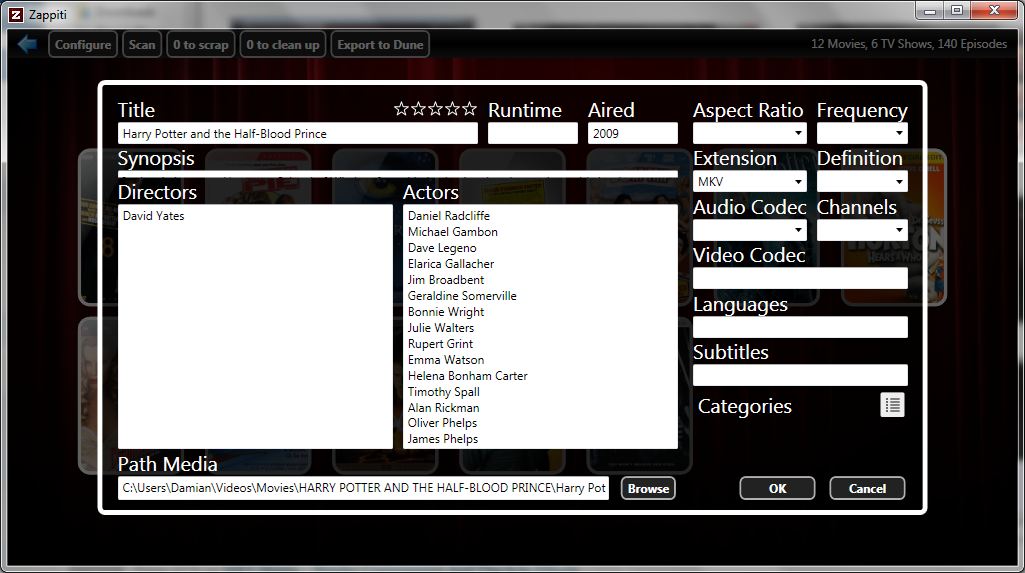Viewport: 1025px width, 573px height.
Task: Go back with the blue arrow icon
Action: [27, 44]
